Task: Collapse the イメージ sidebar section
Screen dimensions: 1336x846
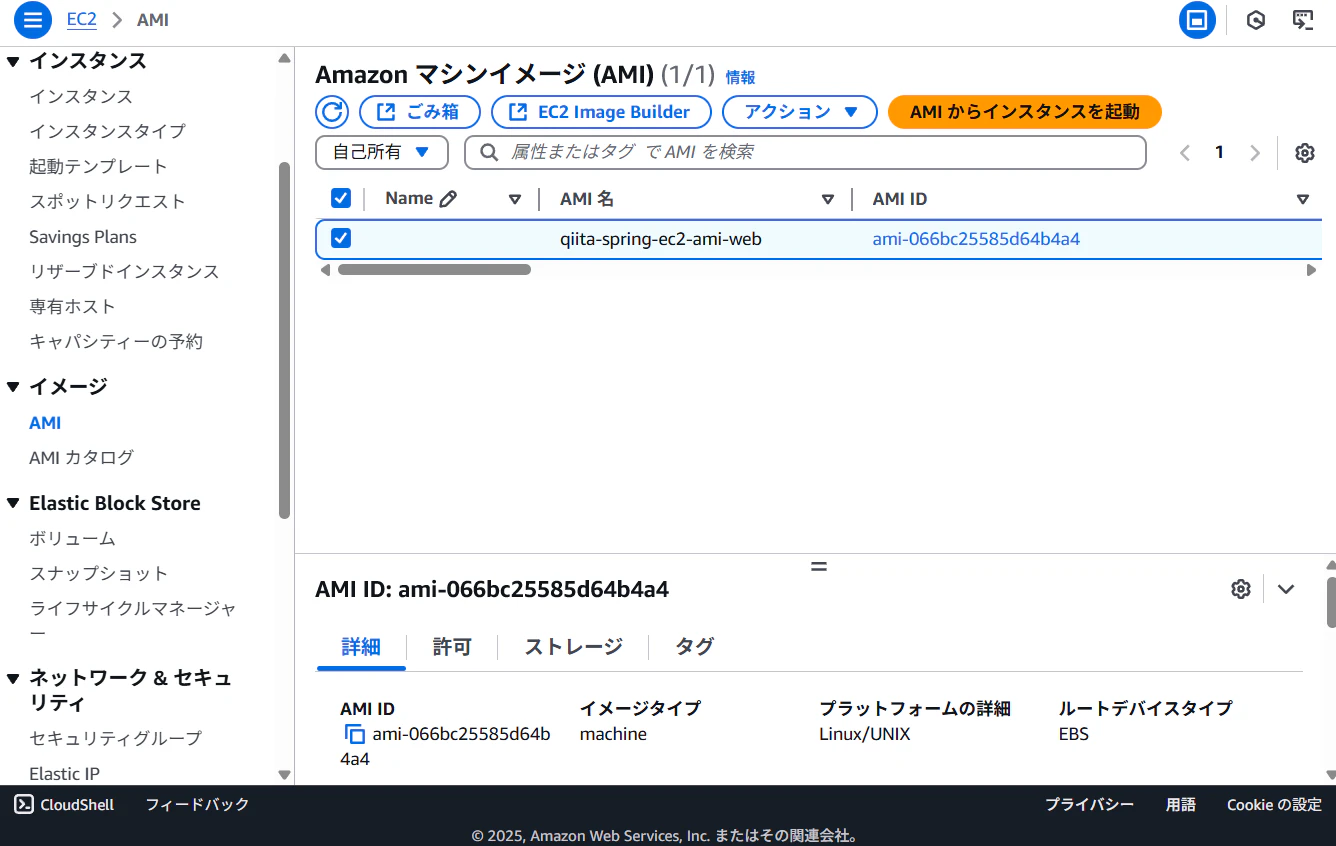Action: (13, 387)
